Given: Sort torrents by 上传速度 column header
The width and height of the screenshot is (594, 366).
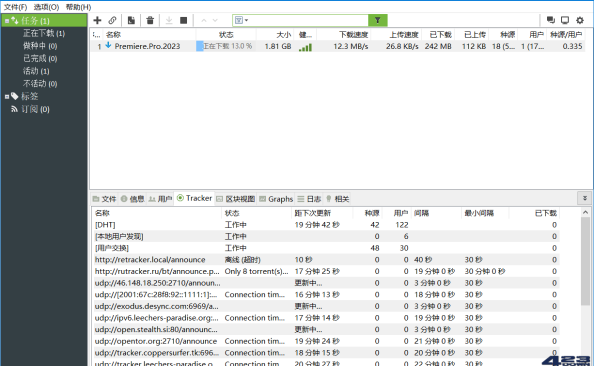Looking at the screenshot, I should click(404, 35).
